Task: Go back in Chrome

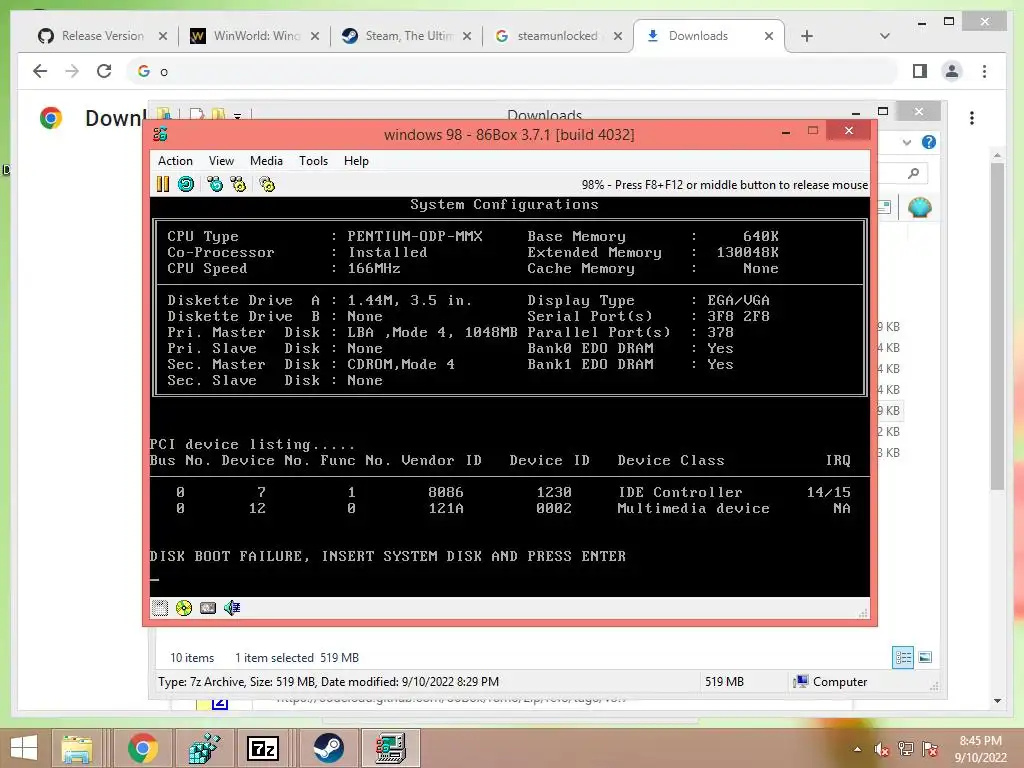Action: pos(40,71)
